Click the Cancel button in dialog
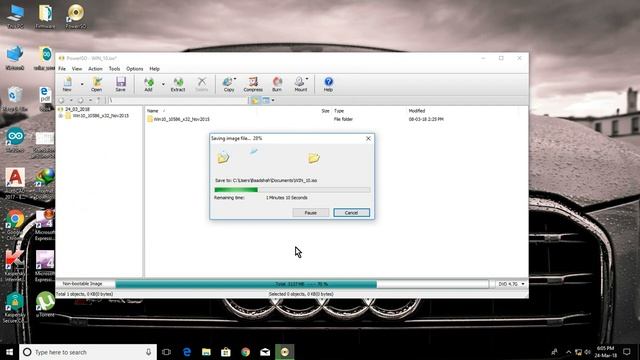Image resolution: width=640 pixels, height=360 pixels. pos(351,213)
